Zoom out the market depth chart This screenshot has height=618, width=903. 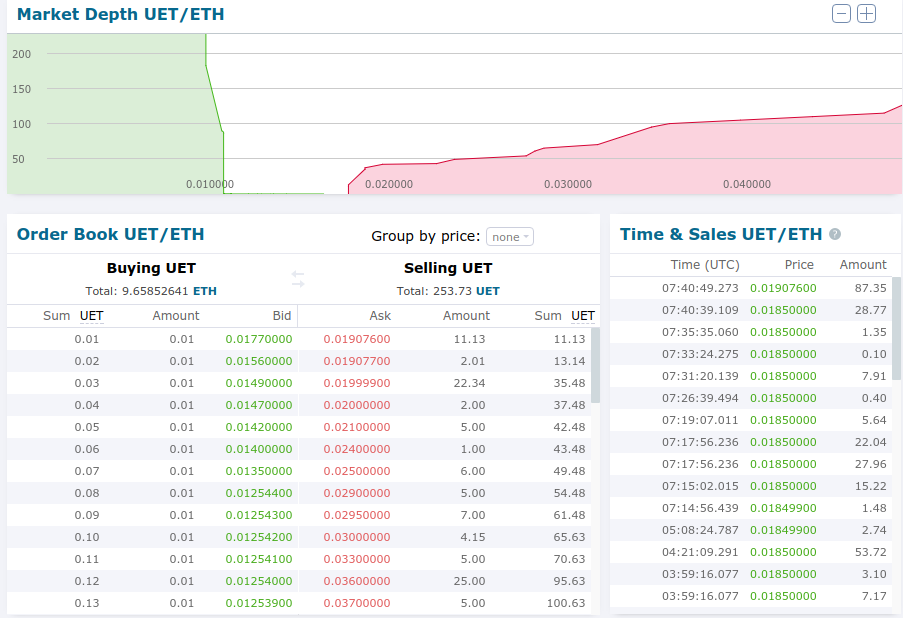(842, 14)
